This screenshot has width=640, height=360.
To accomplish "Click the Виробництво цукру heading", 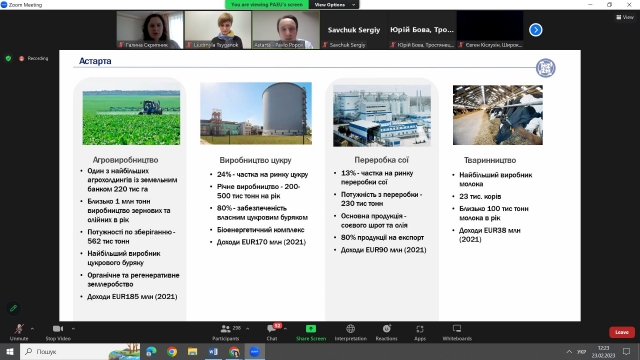I will point(256,160).
